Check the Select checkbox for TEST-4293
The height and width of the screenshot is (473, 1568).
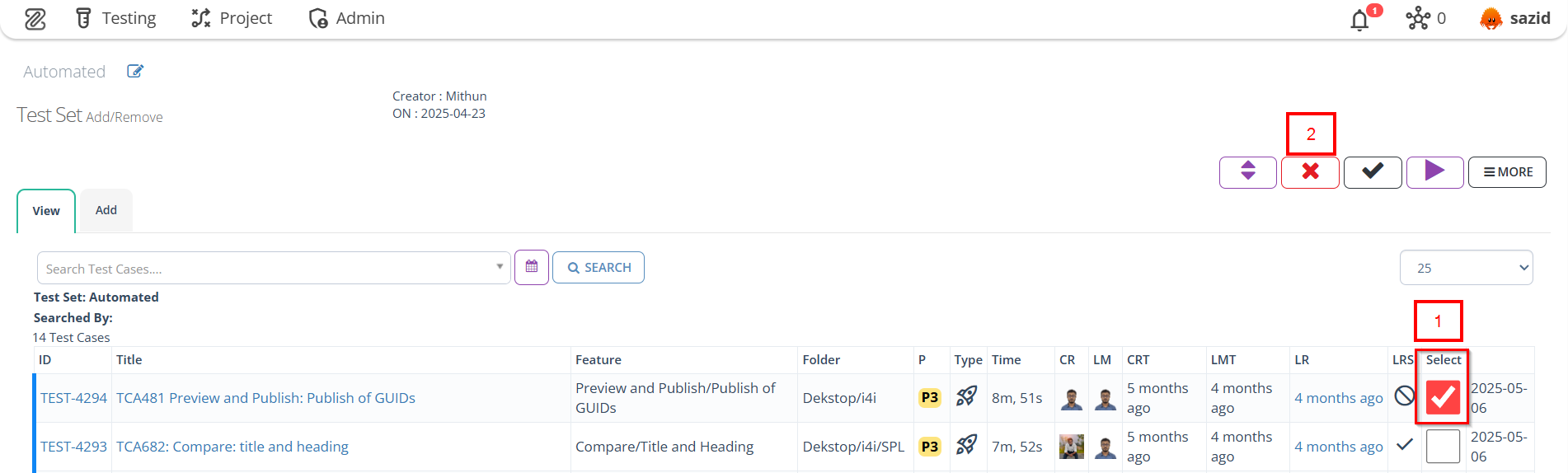tap(1443, 447)
